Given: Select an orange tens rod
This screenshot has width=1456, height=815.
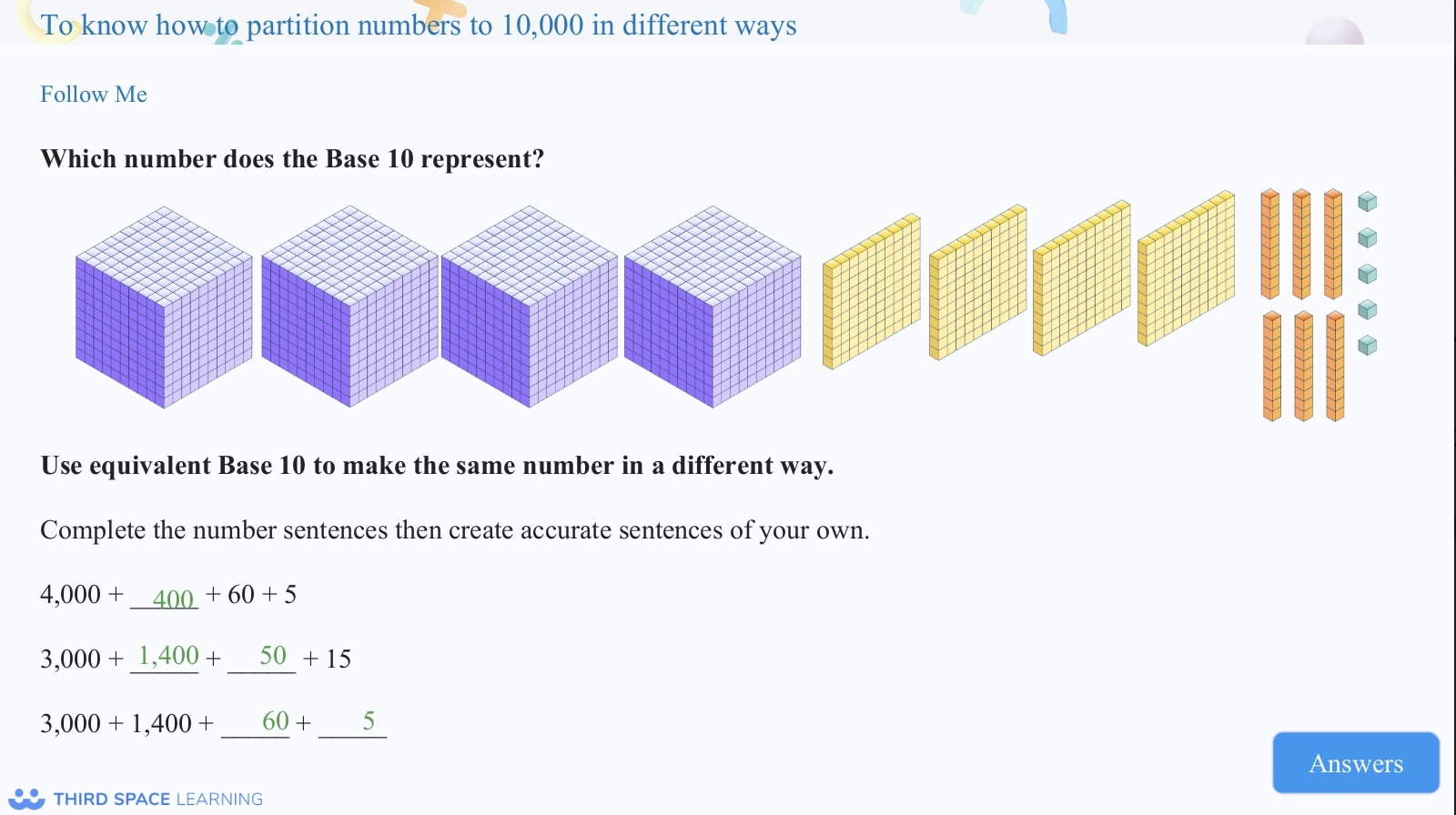Looking at the screenshot, I should 1269,246.
